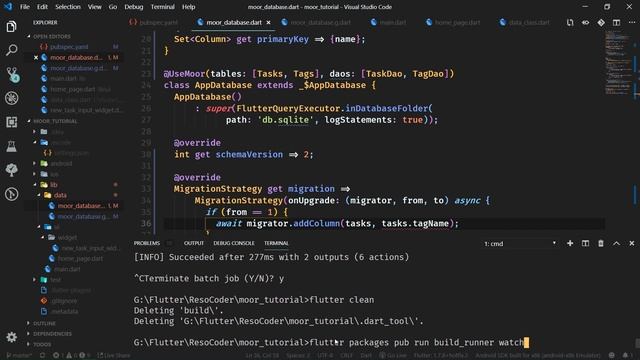
Task: Open the Edit menu
Action: pyautogui.click(x=42, y=7)
